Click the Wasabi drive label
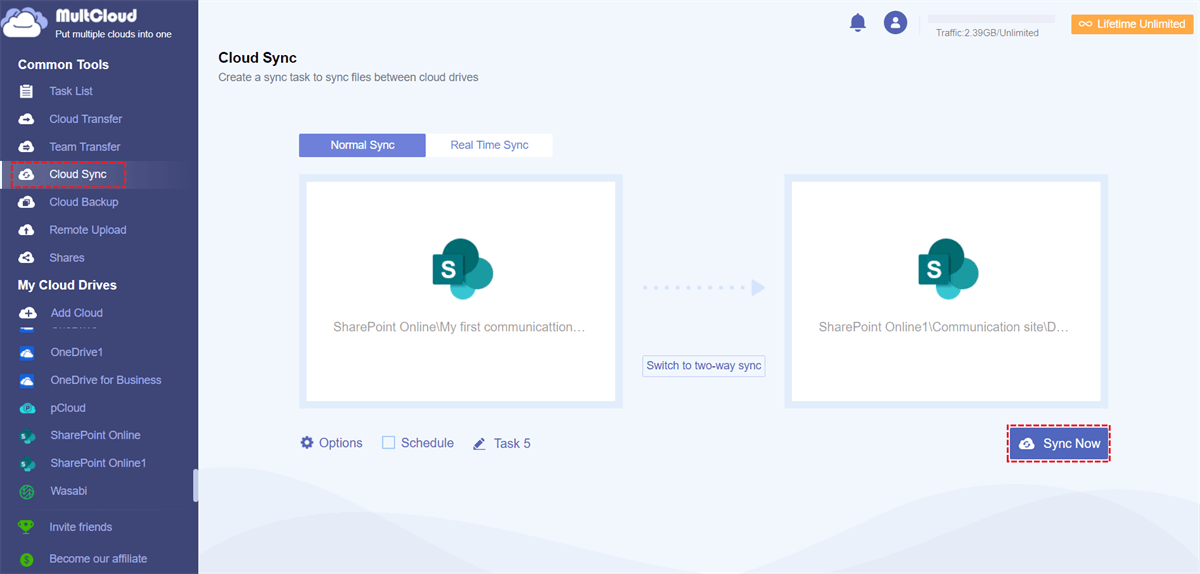Viewport: 1200px width, 574px height. click(x=69, y=491)
